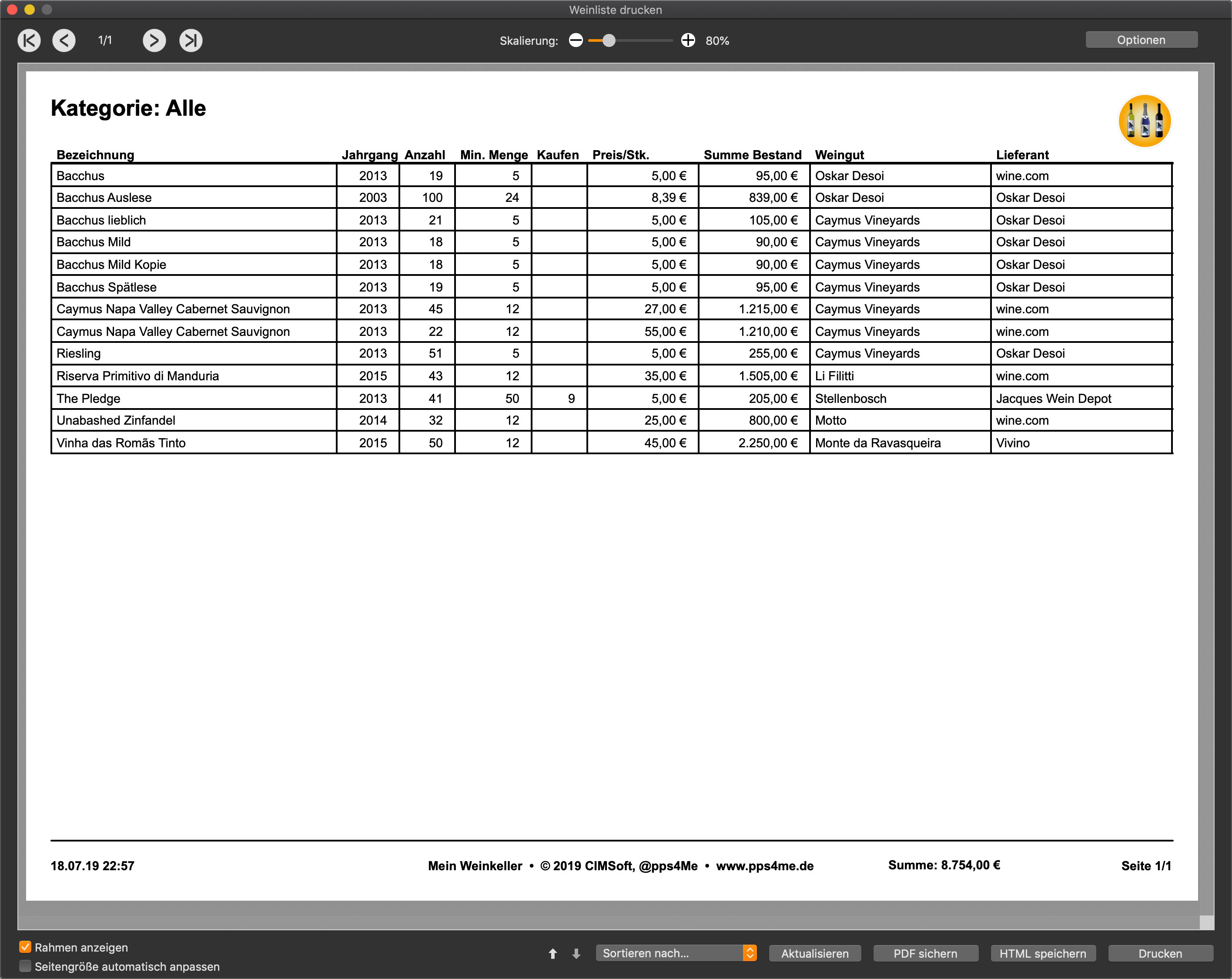The height and width of the screenshot is (979, 1232).
Task: Go to the previous page
Action: coord(64,40)
